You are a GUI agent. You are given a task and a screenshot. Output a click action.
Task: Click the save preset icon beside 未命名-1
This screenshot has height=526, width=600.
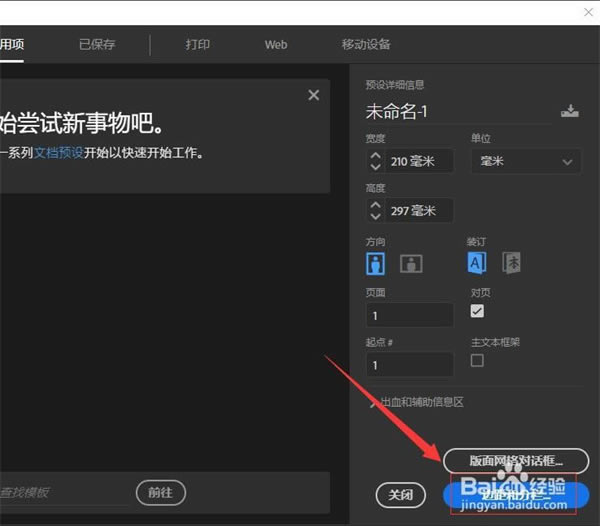point(569,111)
